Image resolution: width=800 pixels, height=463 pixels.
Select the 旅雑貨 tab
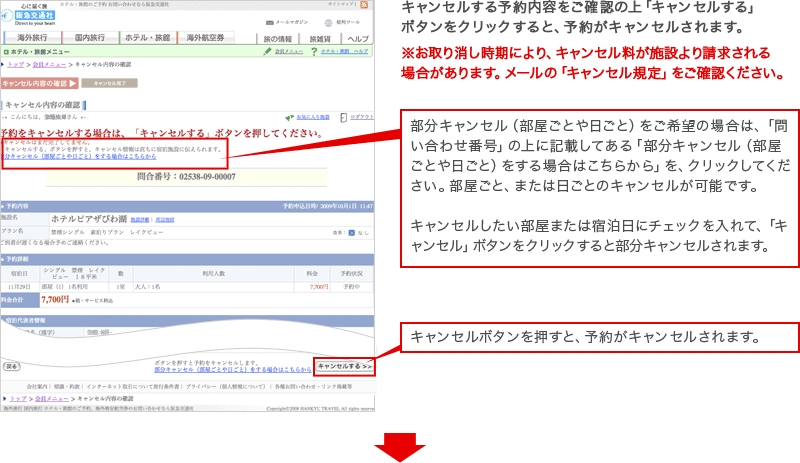[320, 39]
